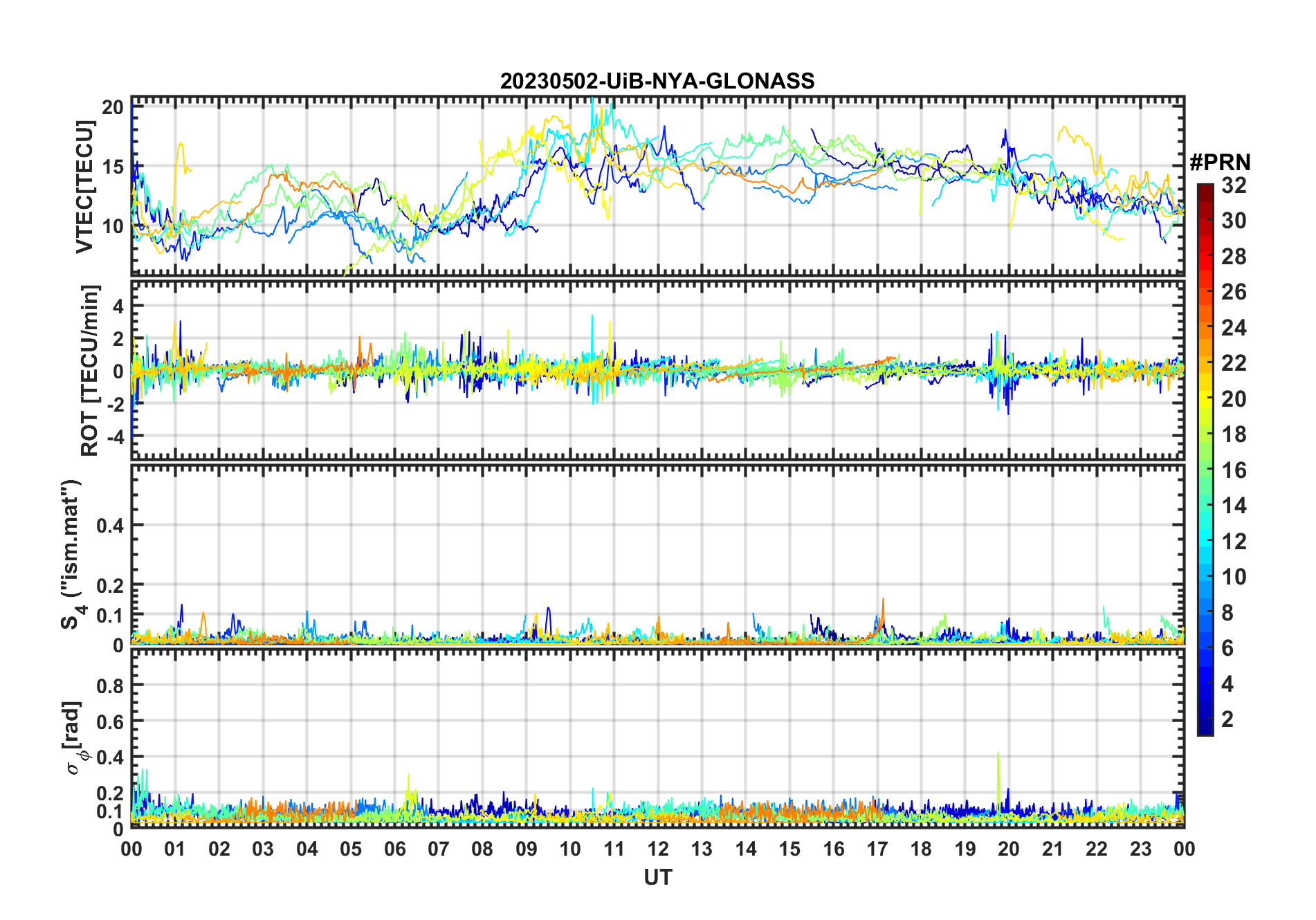Click UT axis tick label 07
The width and height of the screenshot is (1316, 920).
439,849
